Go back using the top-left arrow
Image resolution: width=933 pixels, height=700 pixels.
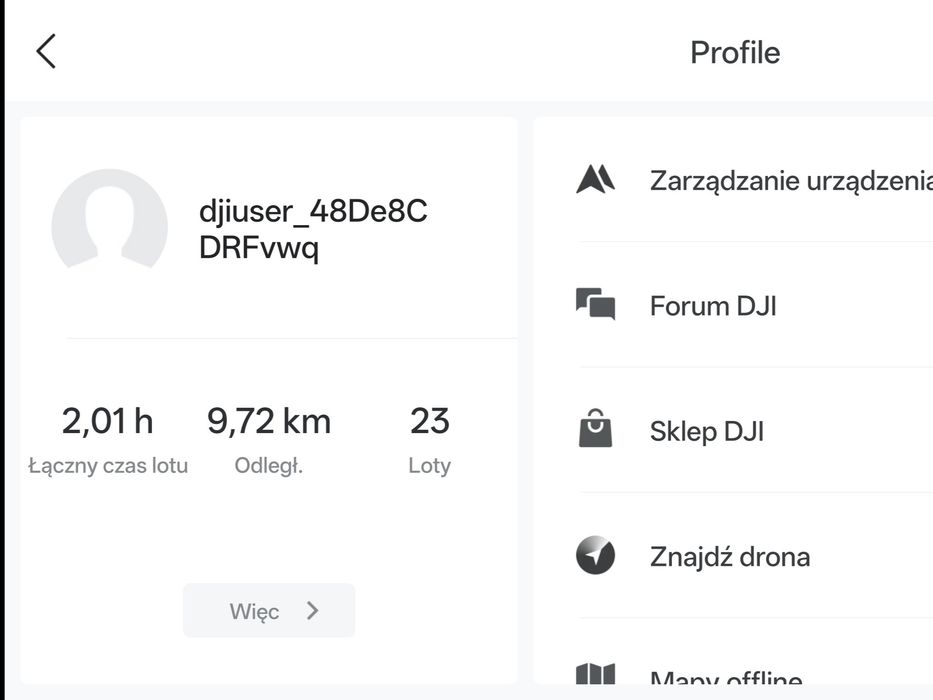pos(46,51)
